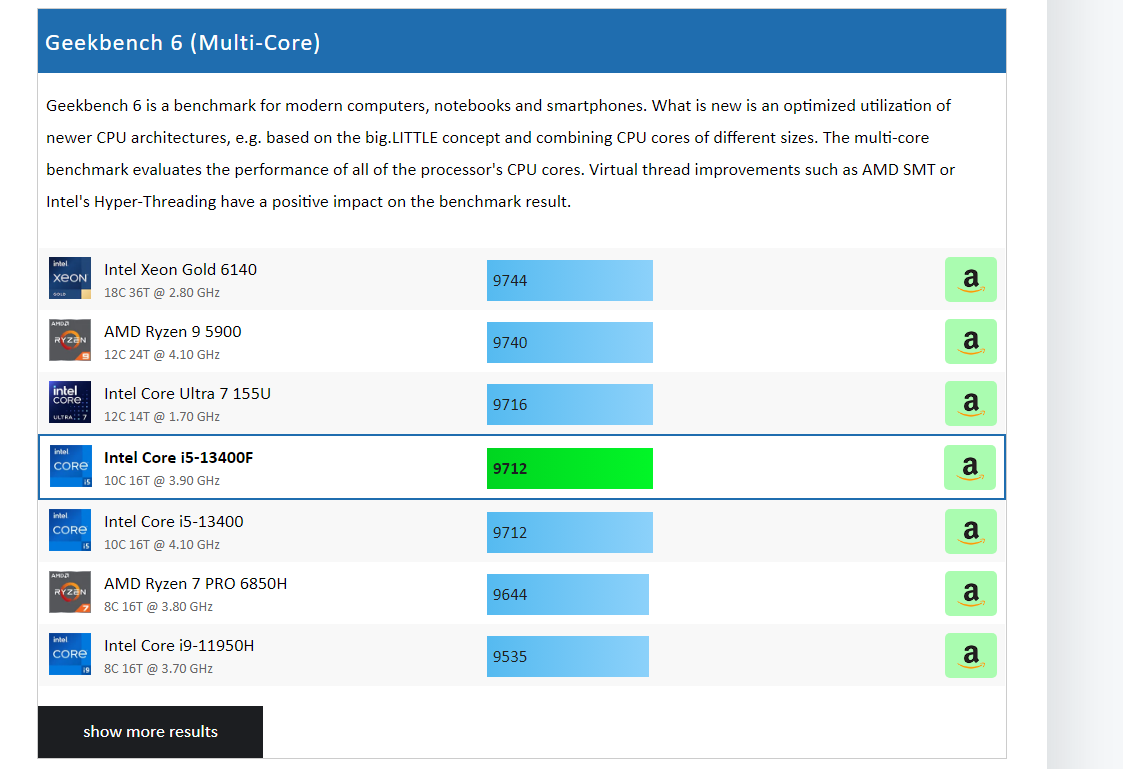Click the 18C 36T @ 2.80 GHz text
This screenshot has height=769, width=1123.
pyautogui.click(x=162, y=293)
